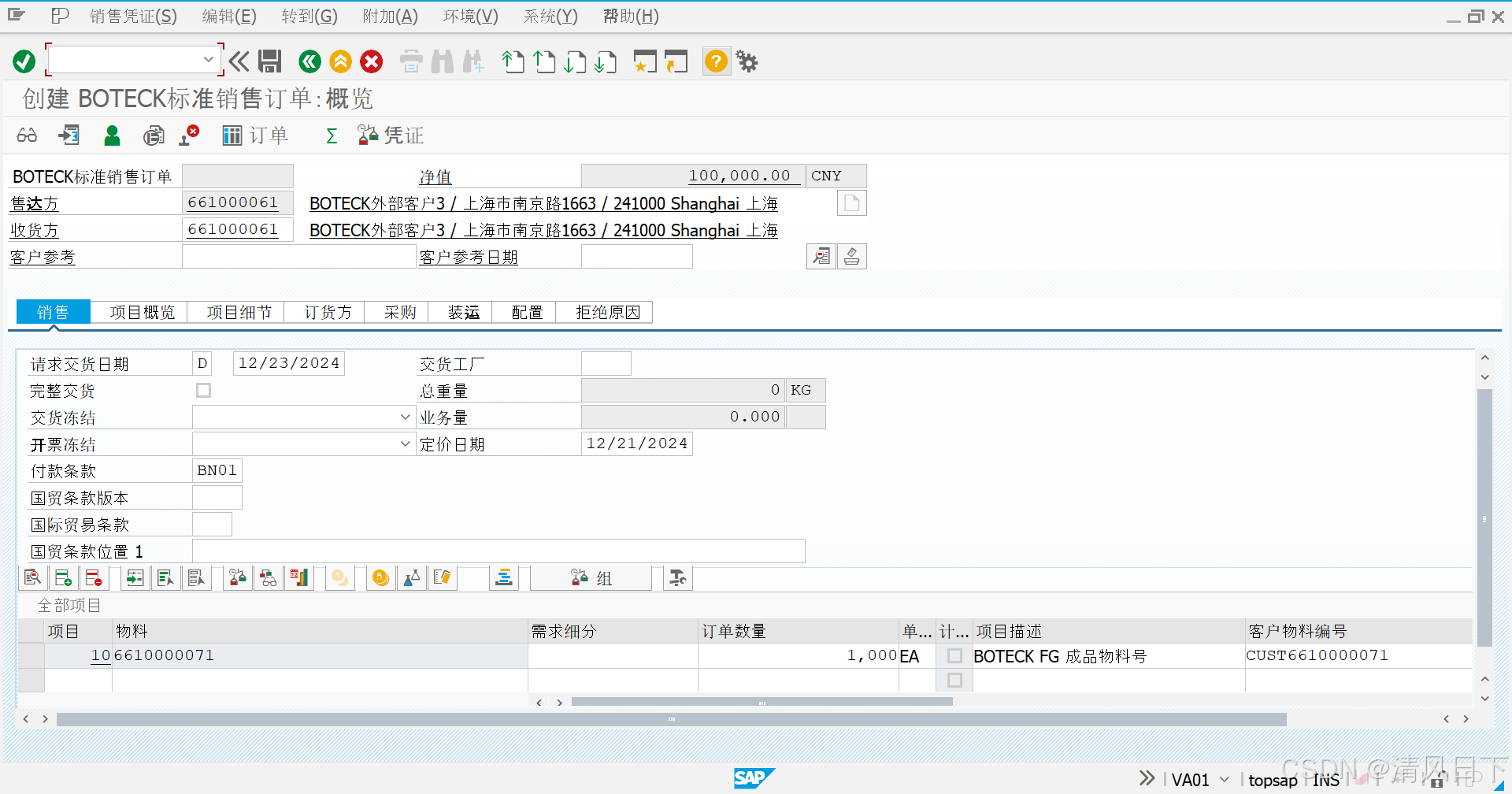Expand the VA01 status bar dropdown
Screen dimensions: 1512x794
(1225, 779)
